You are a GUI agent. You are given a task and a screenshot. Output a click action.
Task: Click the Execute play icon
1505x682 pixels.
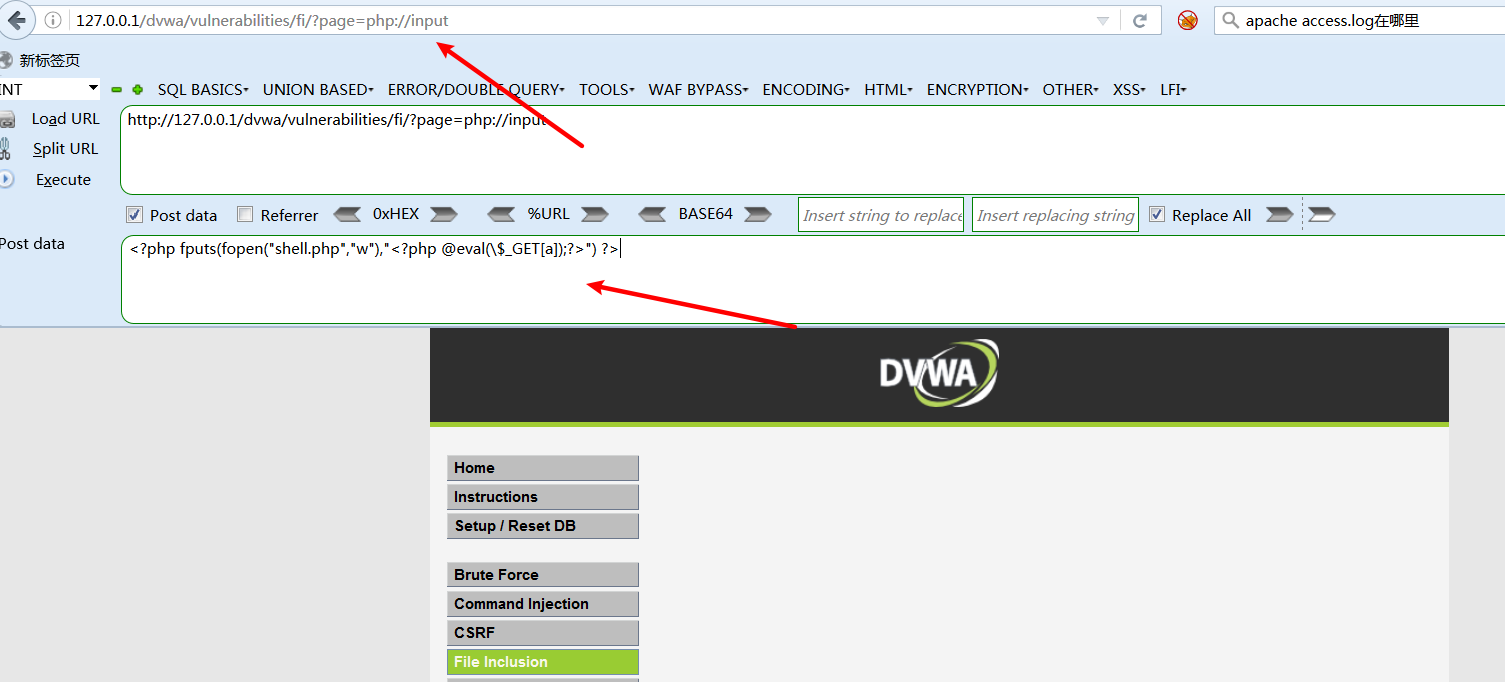coord(6,179)
